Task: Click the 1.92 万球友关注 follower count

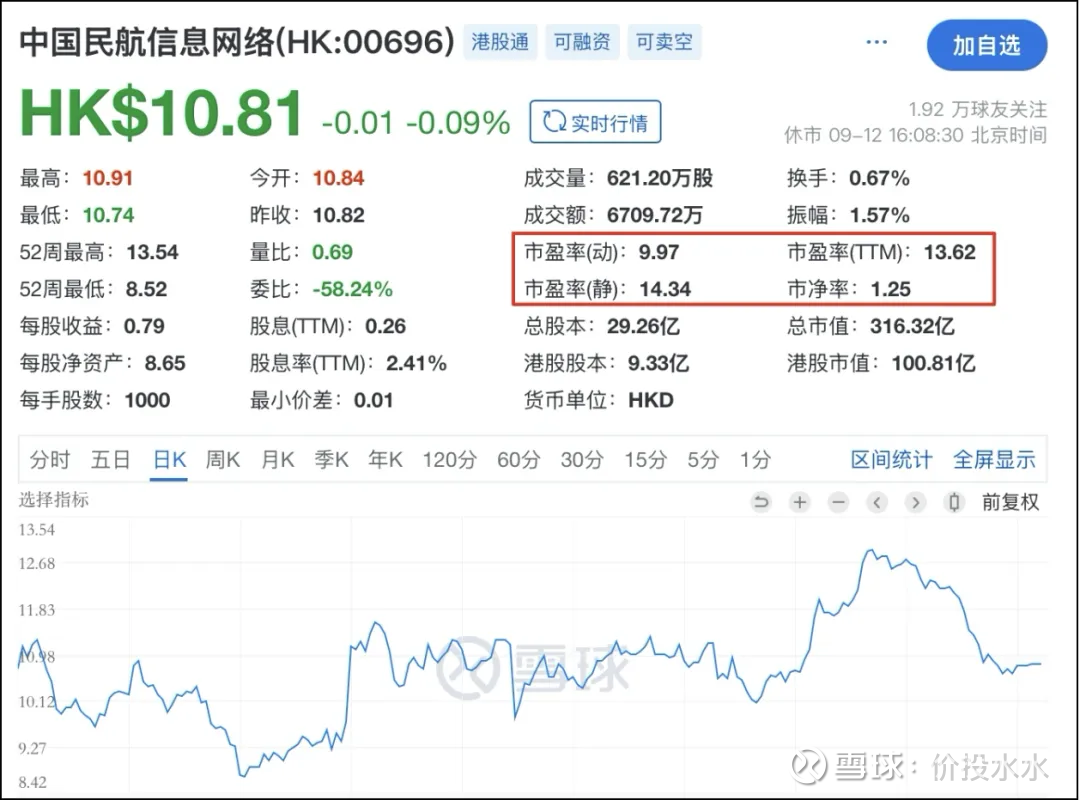Action: point(977,109)
